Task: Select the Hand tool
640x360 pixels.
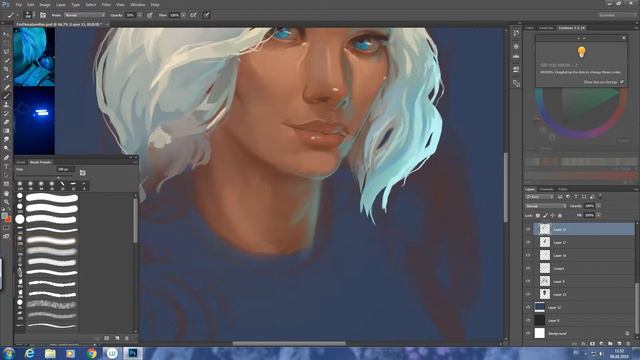Action: pyautogui.click(x=6, y=193)
